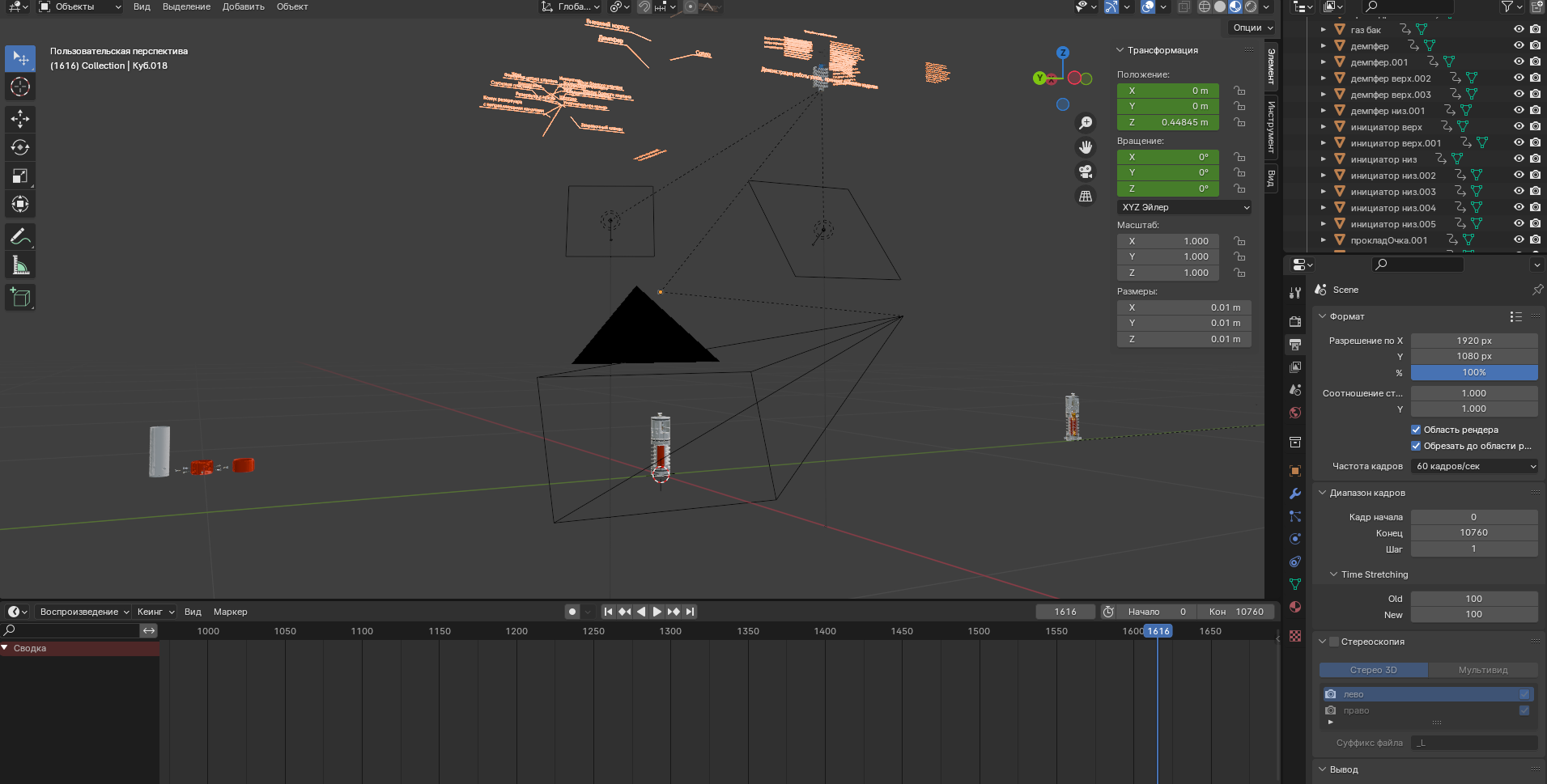
Task: Open the Добавить menu
Action: tap(243, 6)
